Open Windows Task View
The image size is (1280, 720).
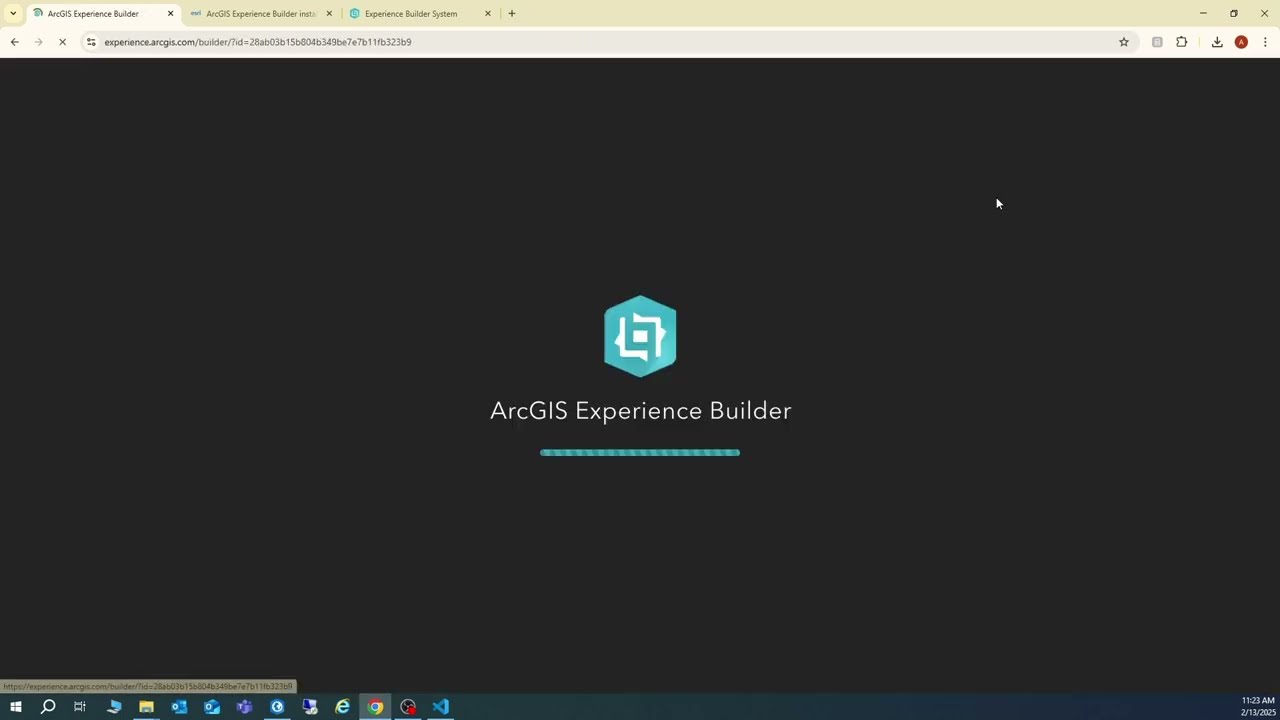(80, 707)
